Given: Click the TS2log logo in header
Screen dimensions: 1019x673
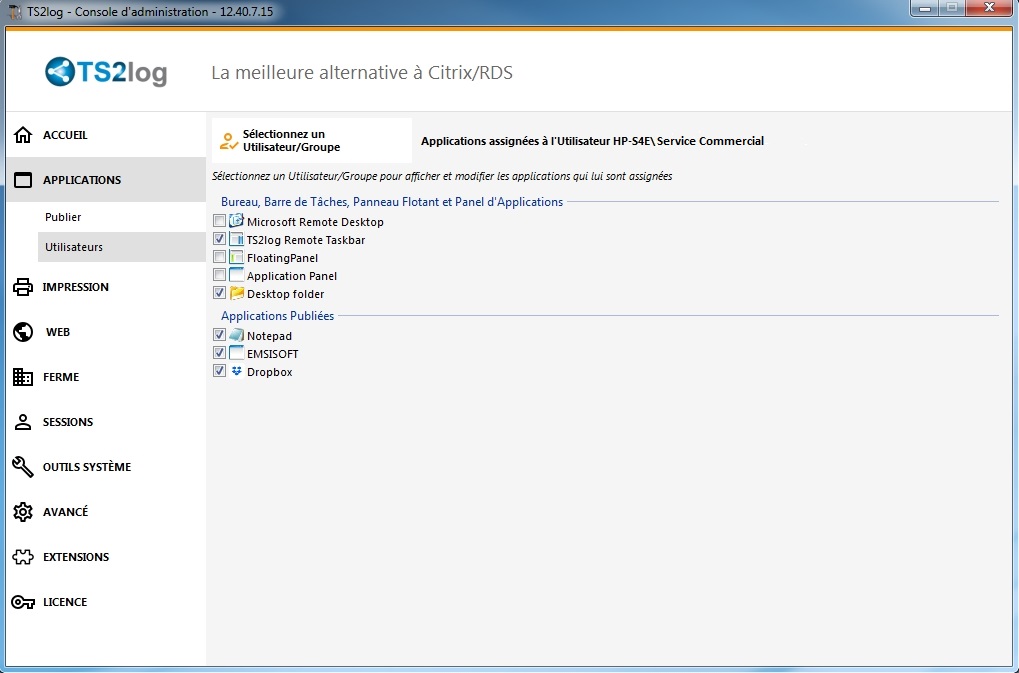Looking at the screenshot, I should point(106,71).
